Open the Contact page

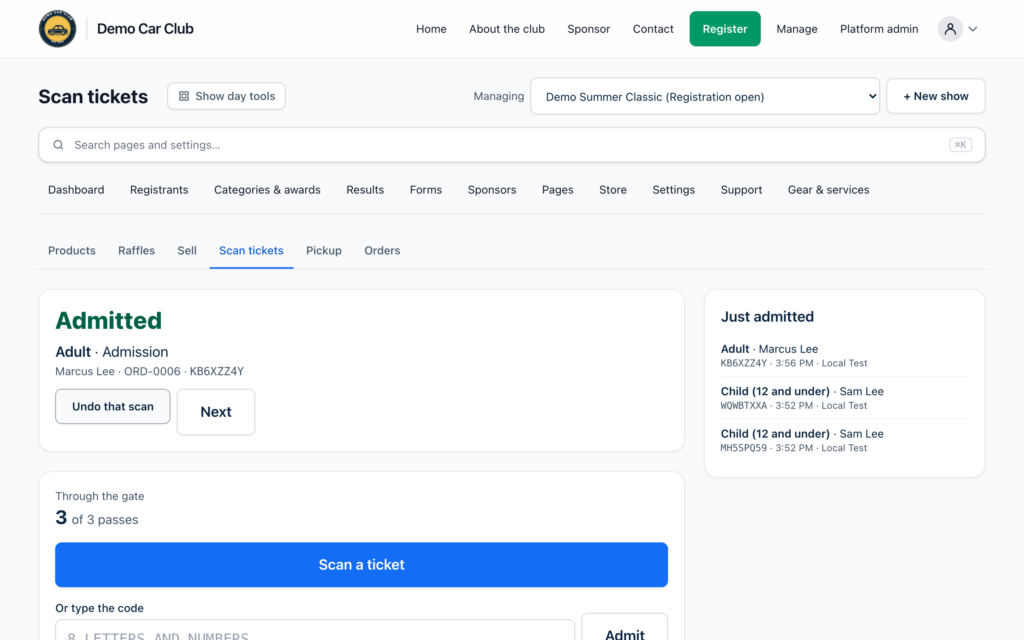click(653, 29)
